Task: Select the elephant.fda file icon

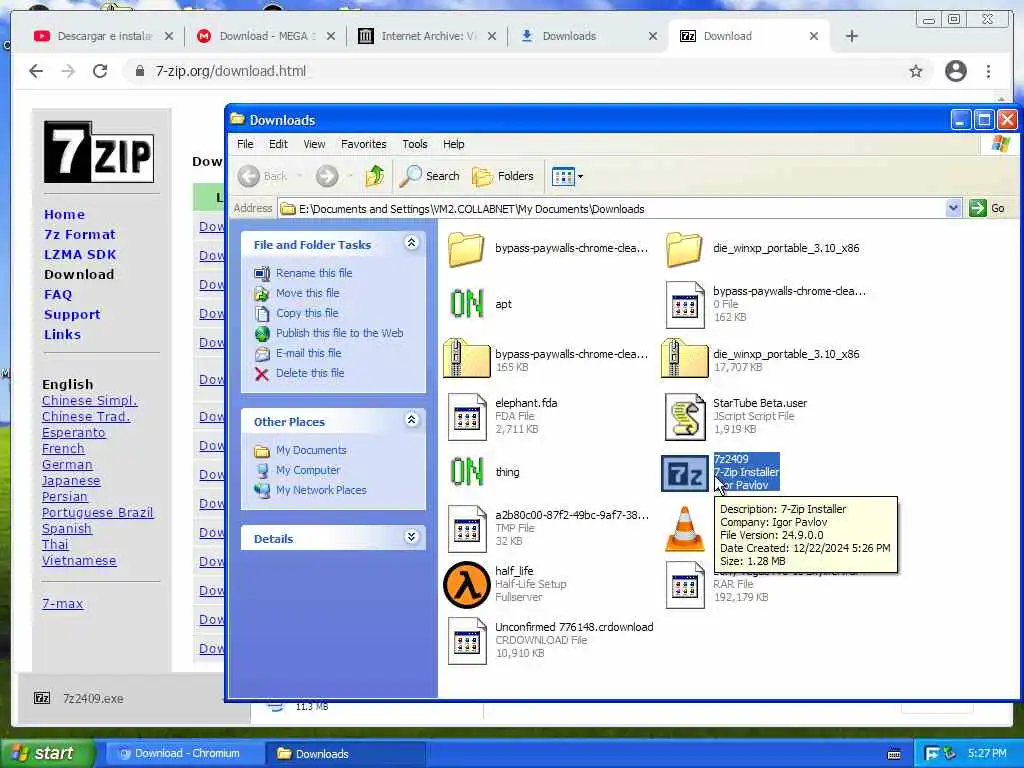Action: 467,417
